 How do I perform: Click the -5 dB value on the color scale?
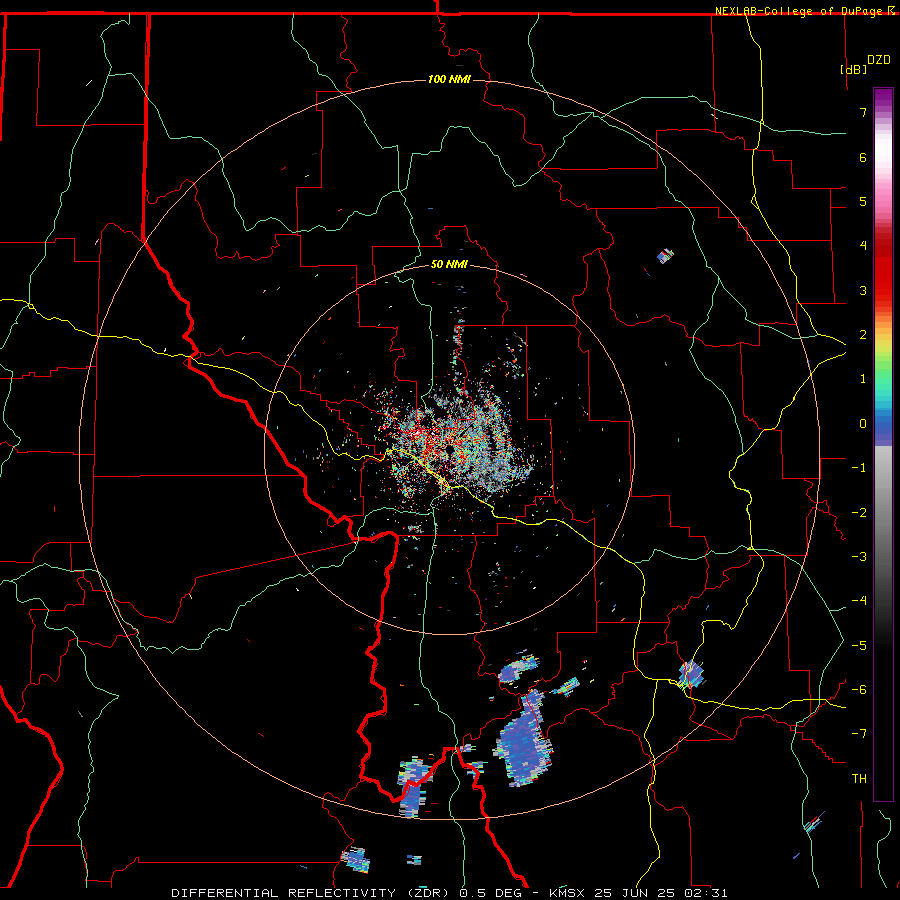859,646
